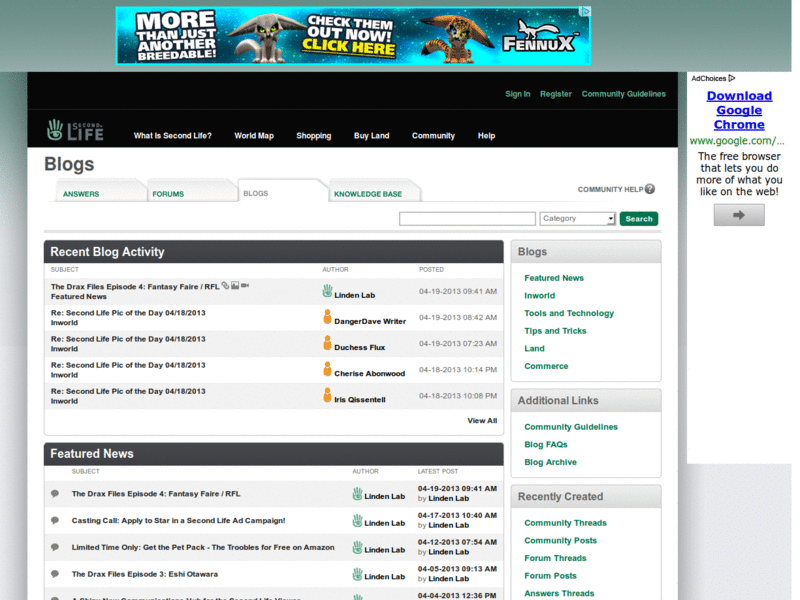Click speech bubble icon beside Drax Files Episode 3
The width and height of the screenshot is (800, 600).
point(55,574)
